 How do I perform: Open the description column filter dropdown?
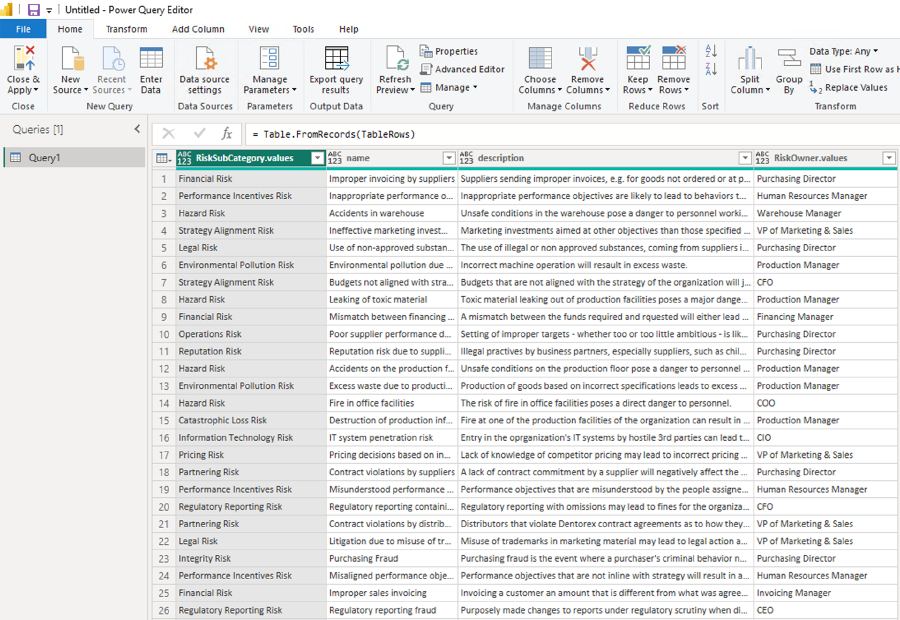point(744,158)
